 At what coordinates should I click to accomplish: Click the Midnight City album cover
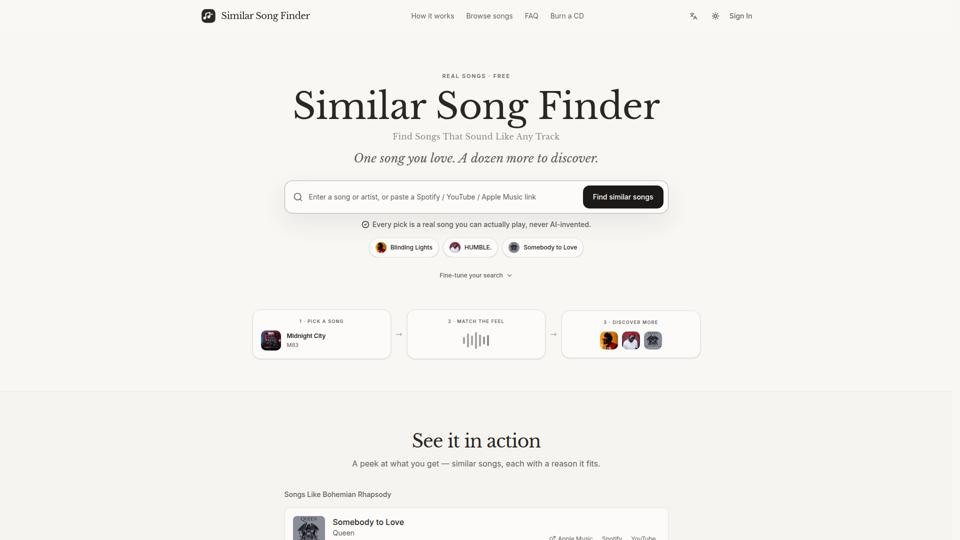tap(271, 340)
